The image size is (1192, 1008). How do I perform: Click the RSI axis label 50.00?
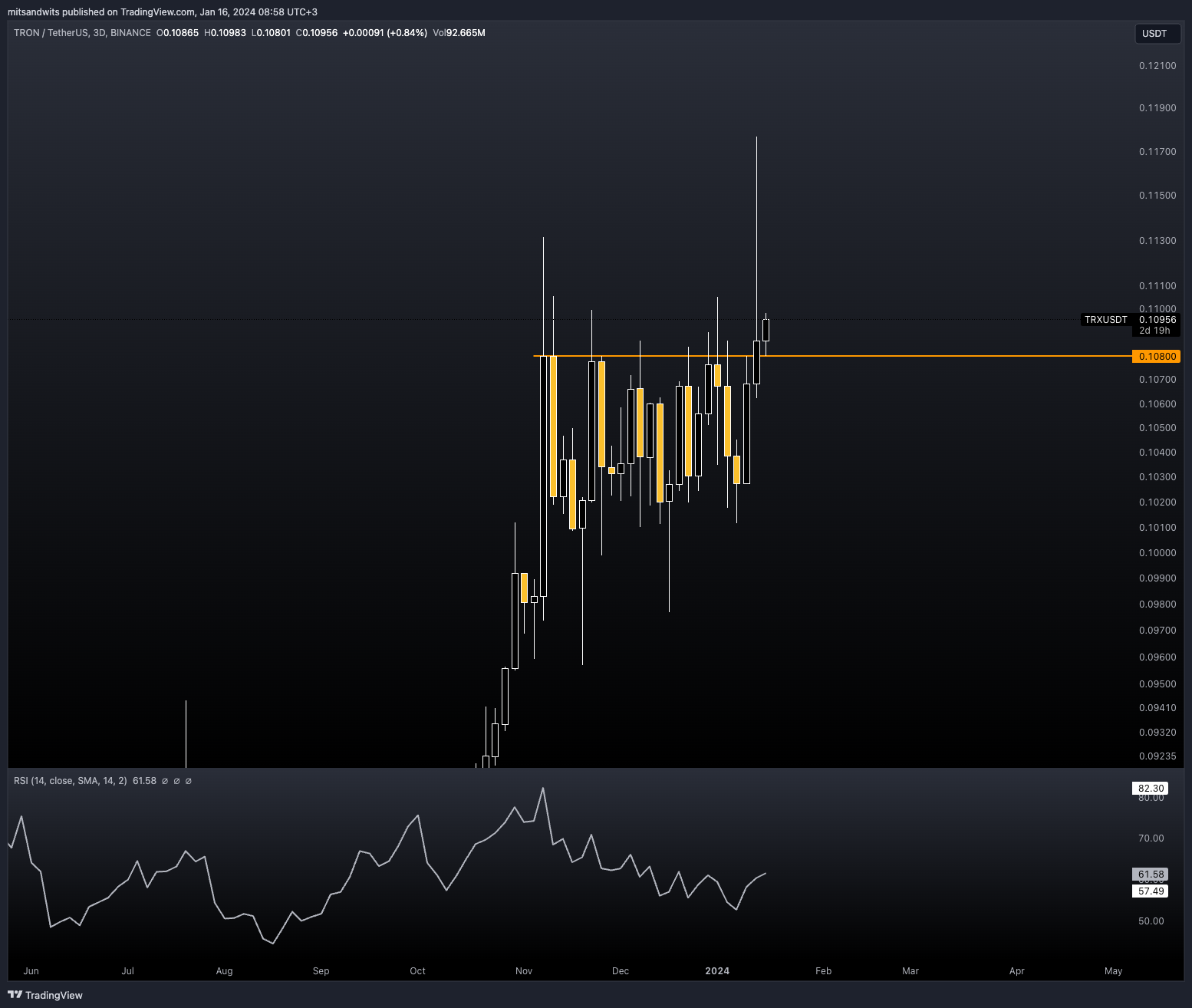coord(1151,921)
